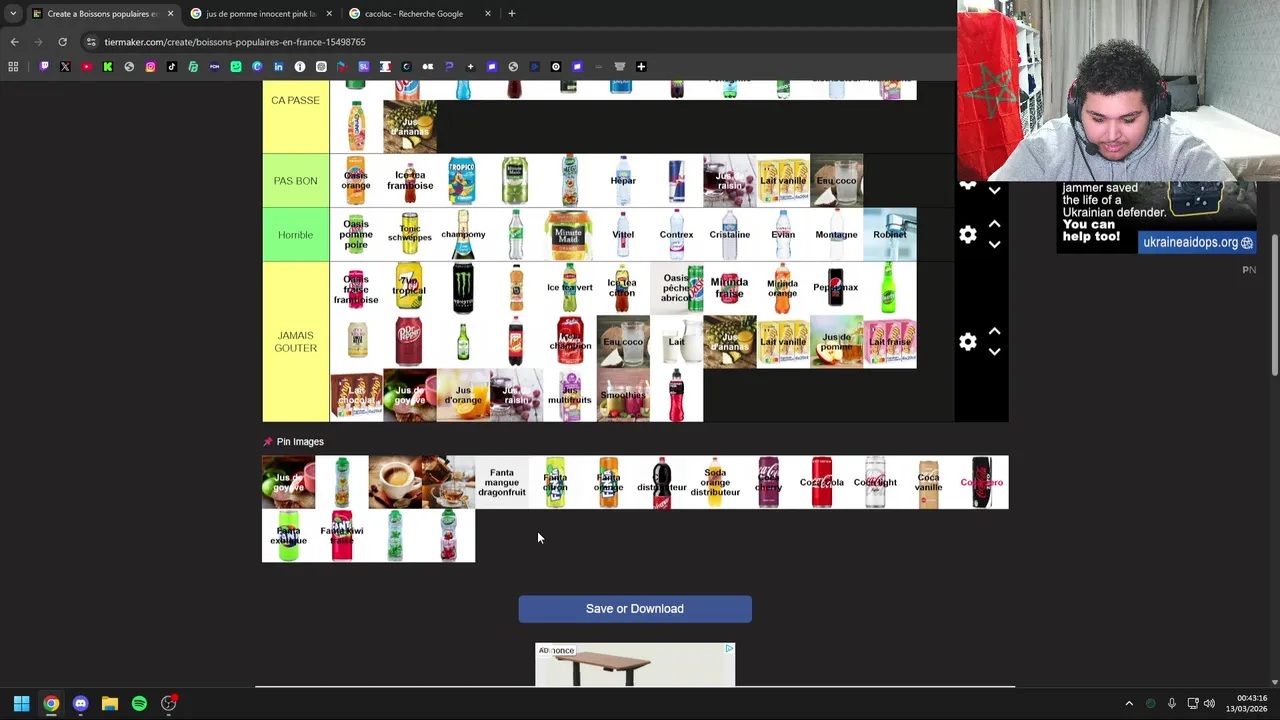Click the Save or Download button

click(635, 609)
